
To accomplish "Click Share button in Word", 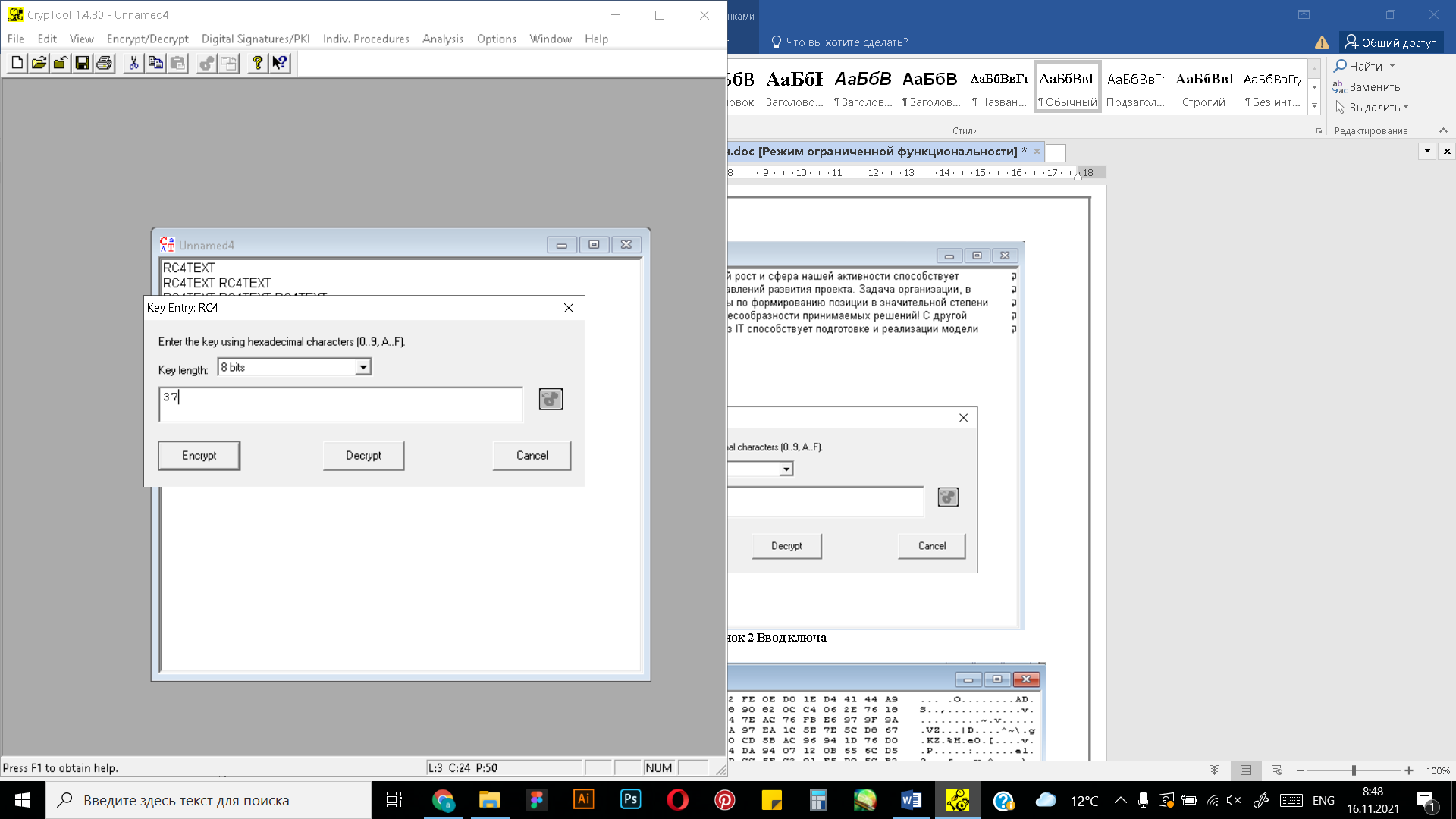I will coord(1391,42).
